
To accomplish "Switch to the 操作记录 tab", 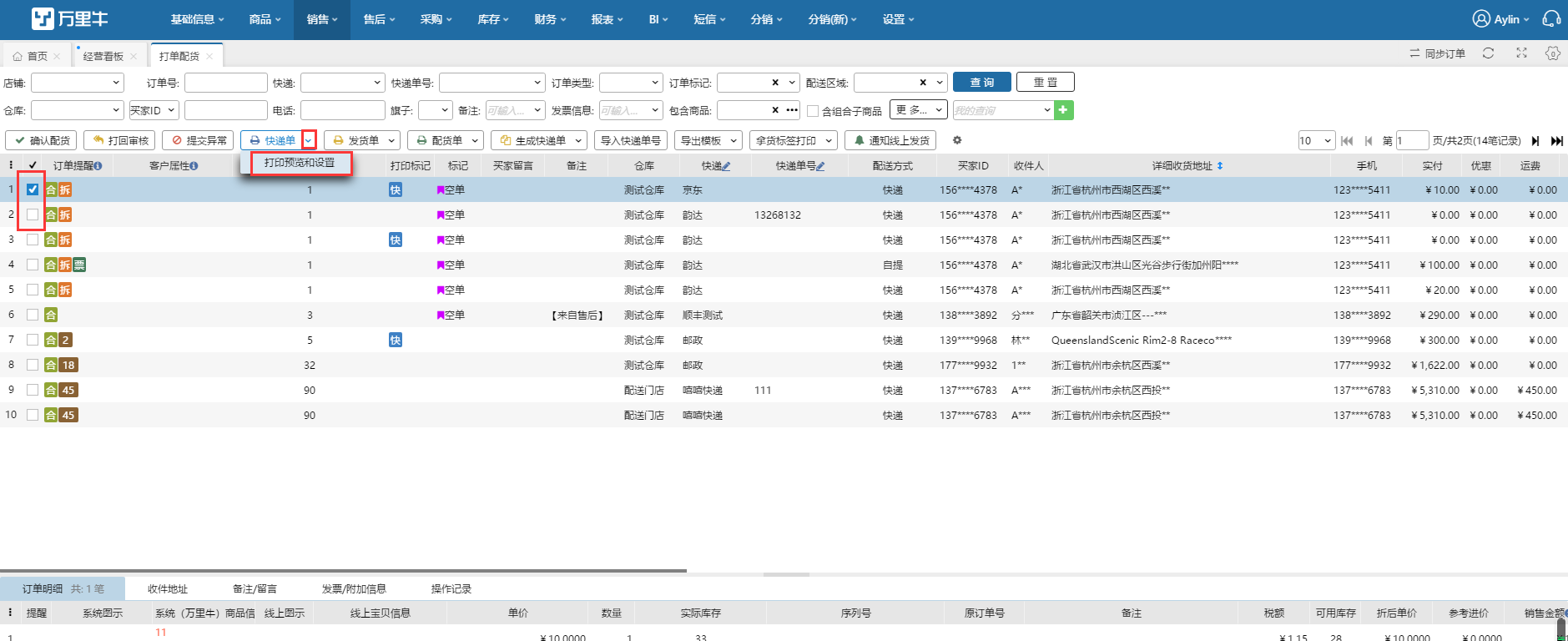I will pyautogui.click(x=451, y=588).
